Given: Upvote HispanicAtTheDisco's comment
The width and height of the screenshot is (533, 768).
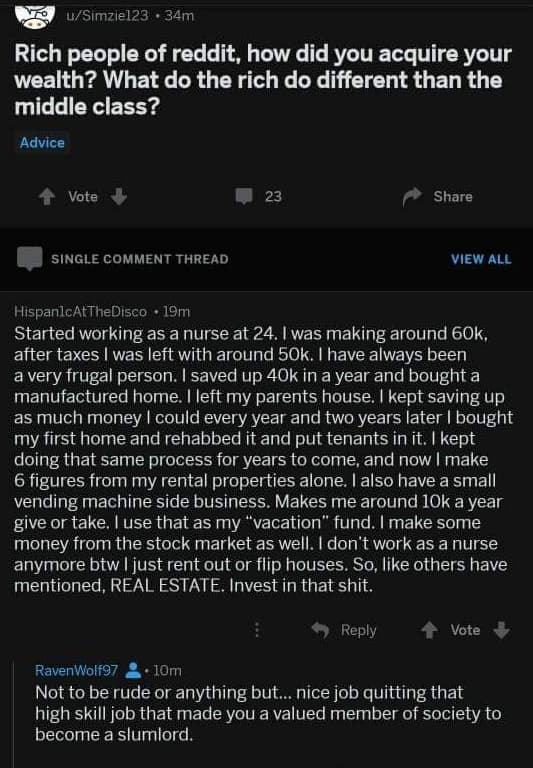Looking at the screenshot, I should tap(430, 630).
